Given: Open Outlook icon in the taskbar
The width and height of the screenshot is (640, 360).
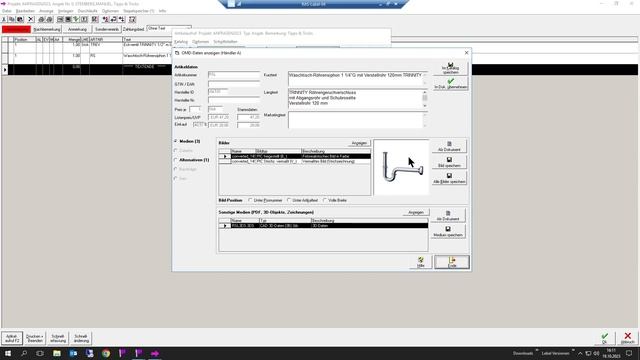Looking at the screenshot, I should [73, 353].
